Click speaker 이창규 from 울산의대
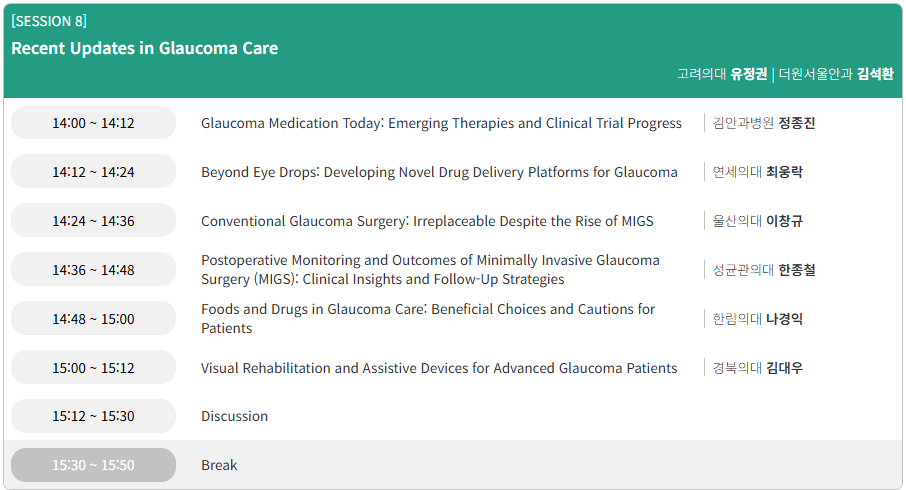This screenshot has width=906, height=490. (784, 221)
